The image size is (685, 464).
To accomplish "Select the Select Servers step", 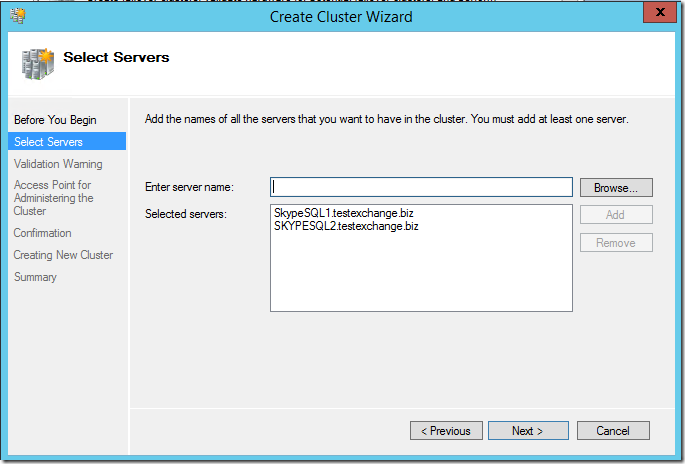I will point(67,142).
